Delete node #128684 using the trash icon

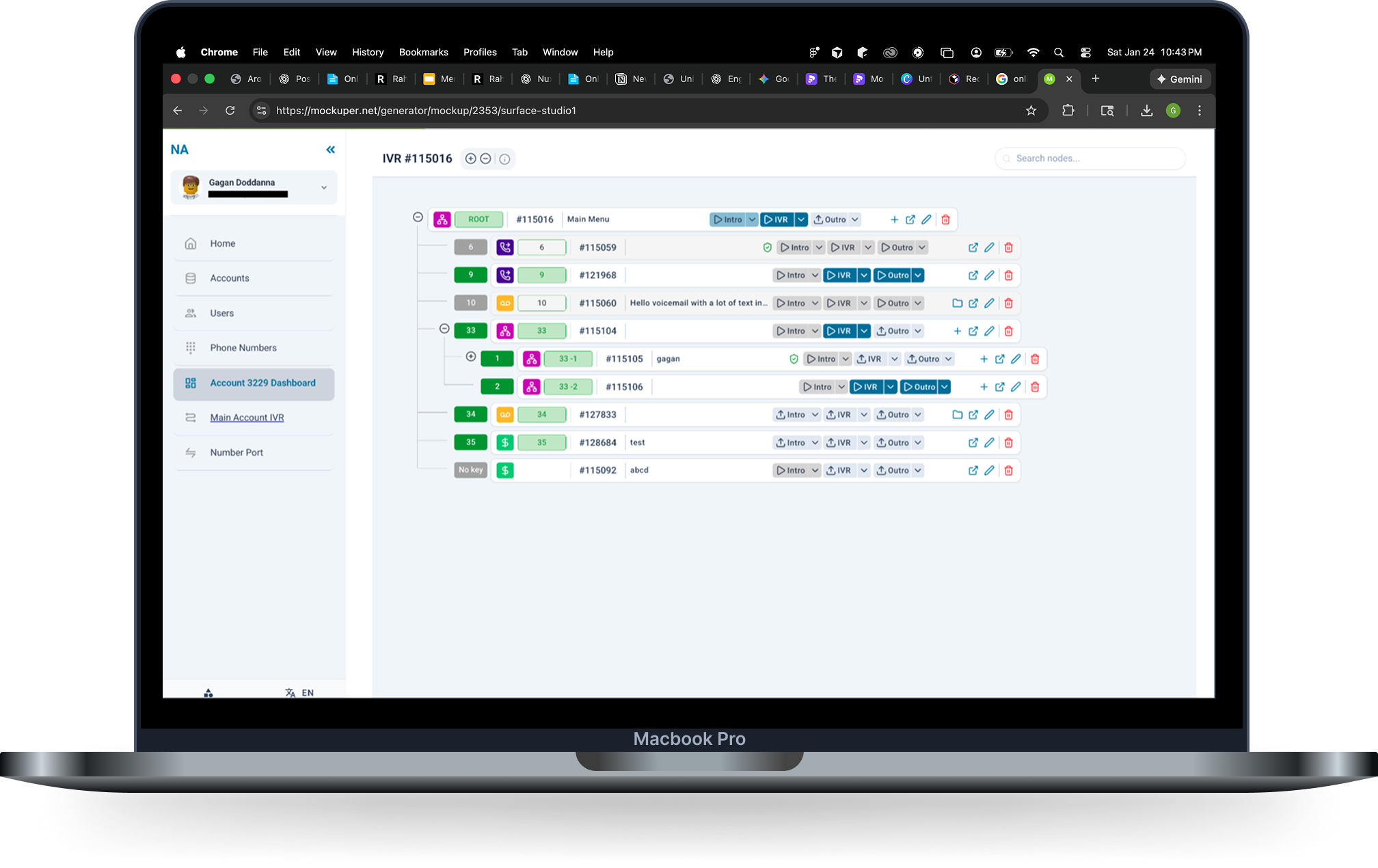1009,442
